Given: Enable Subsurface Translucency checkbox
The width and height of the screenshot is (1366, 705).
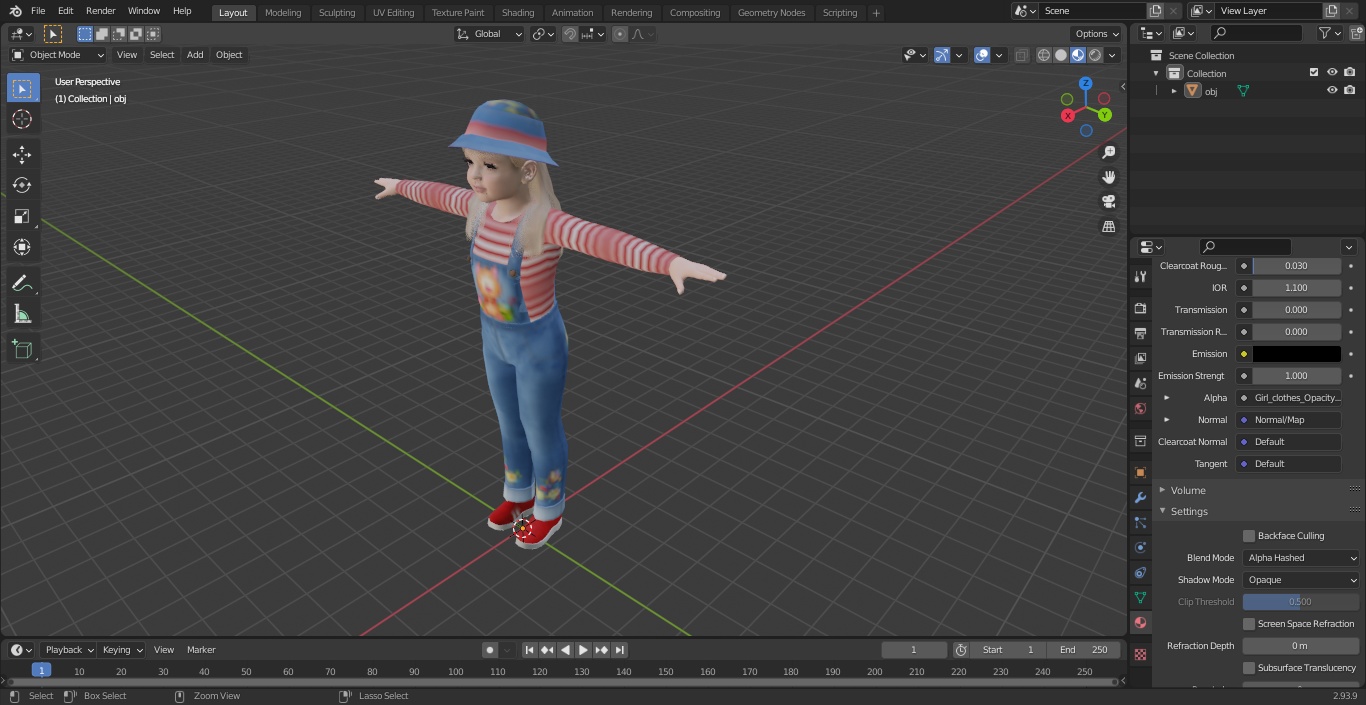Looking at the screenshot, I should click(1249, 668).
